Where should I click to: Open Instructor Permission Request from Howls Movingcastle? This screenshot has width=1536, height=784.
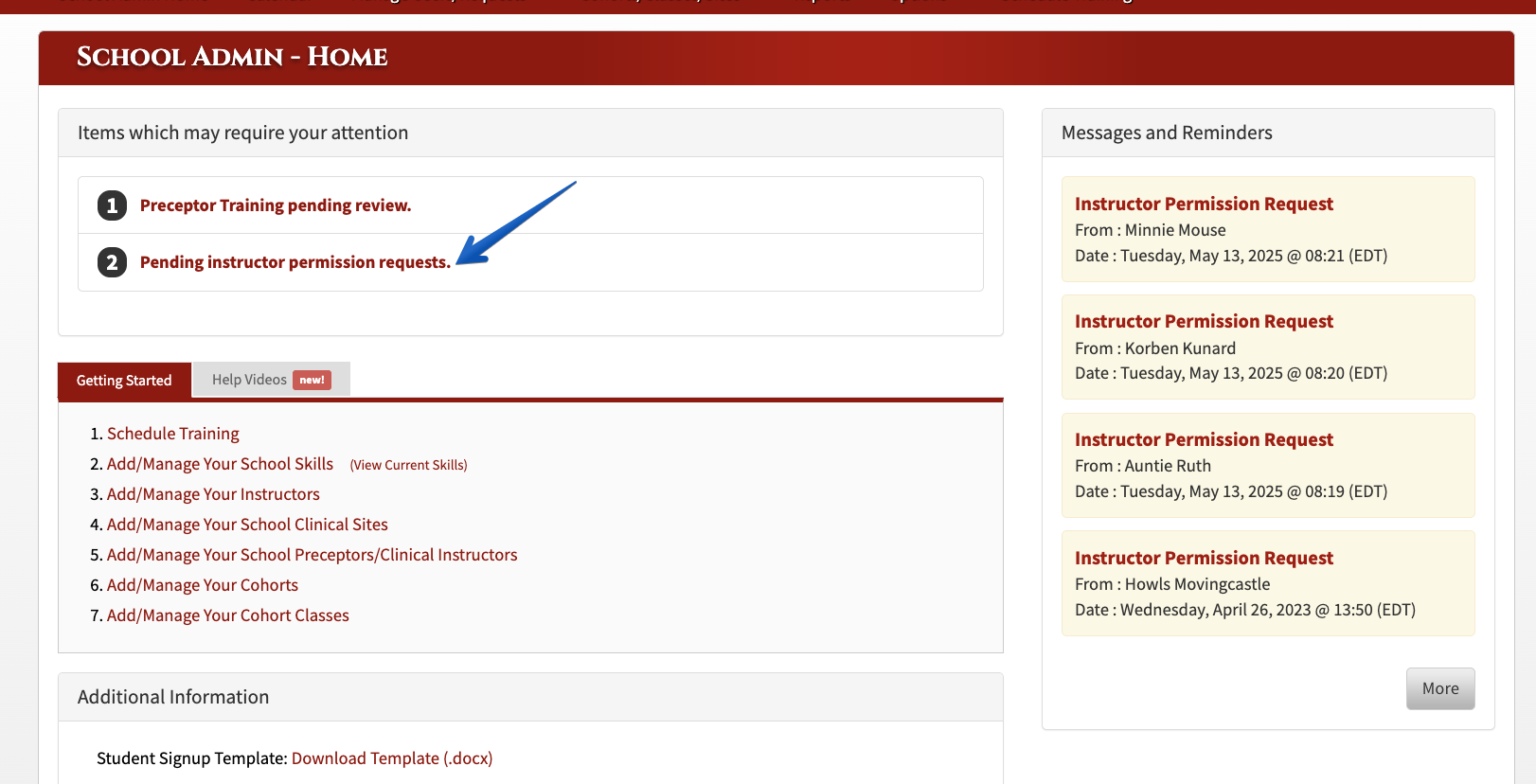click(1204, 558)
